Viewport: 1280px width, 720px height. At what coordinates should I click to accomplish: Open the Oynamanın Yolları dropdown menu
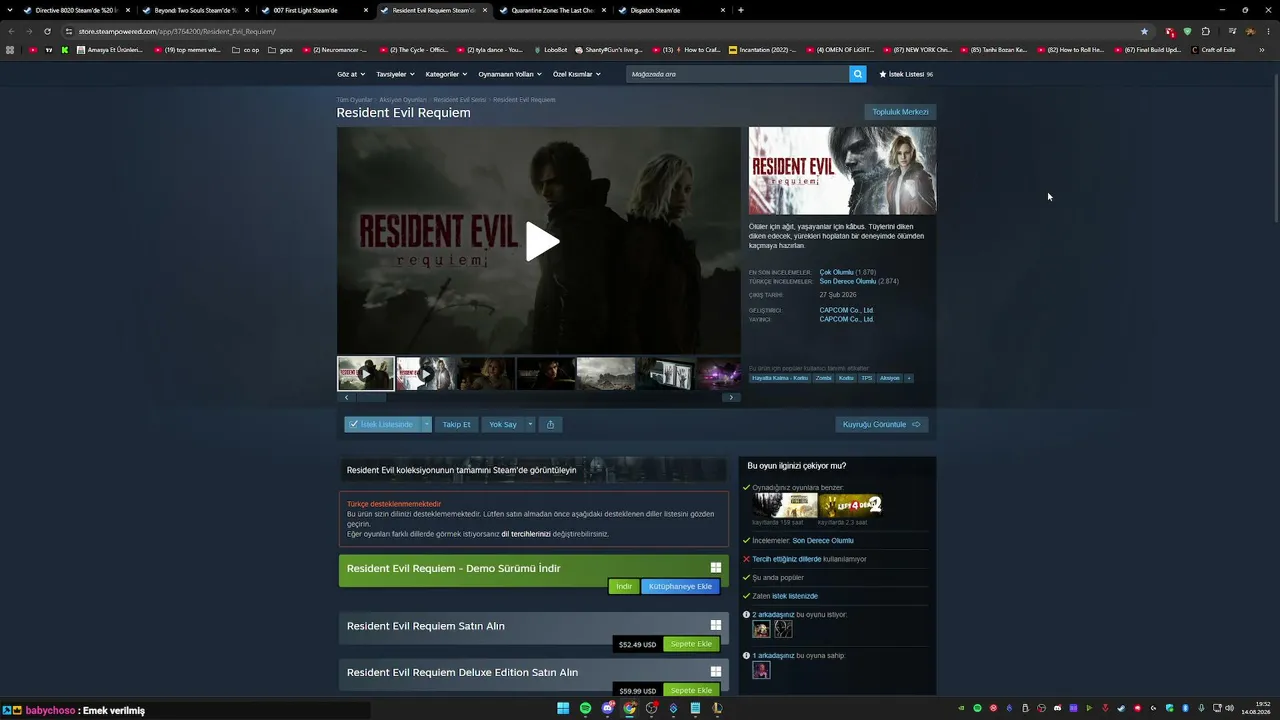click(510, 74)
